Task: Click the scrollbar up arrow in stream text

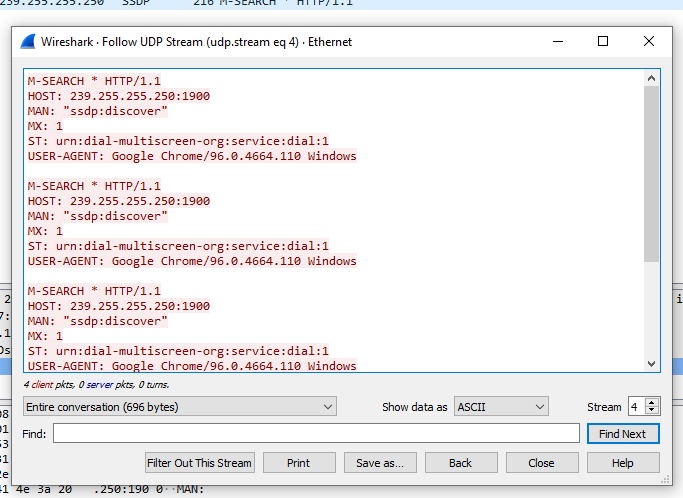Action: (651, 78)
